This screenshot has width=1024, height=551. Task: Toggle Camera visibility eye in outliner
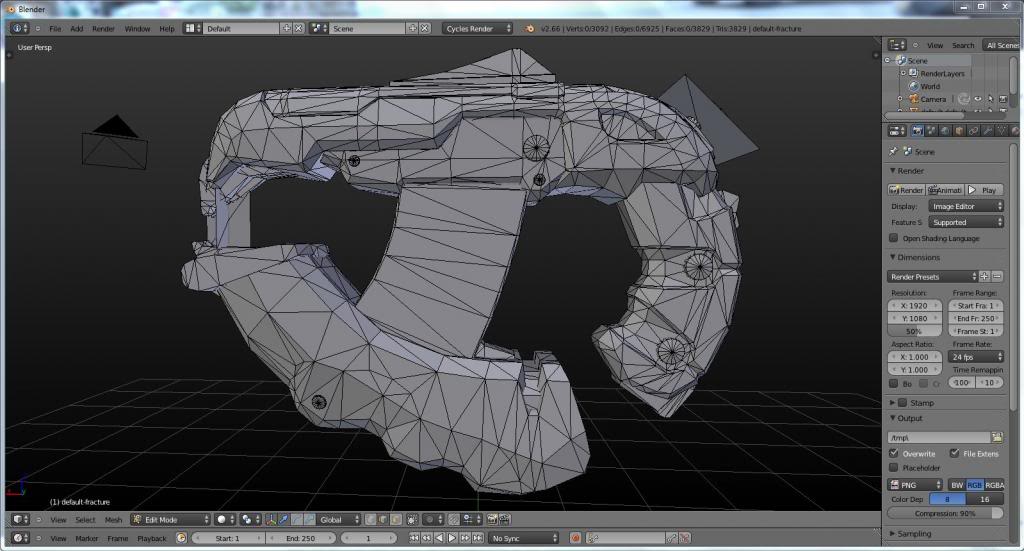tap(978, 99)
